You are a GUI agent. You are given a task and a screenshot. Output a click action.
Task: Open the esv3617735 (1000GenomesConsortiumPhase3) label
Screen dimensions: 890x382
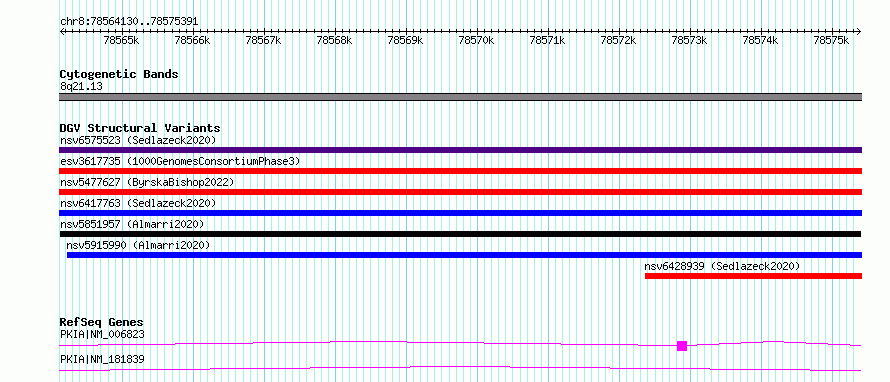180,161
